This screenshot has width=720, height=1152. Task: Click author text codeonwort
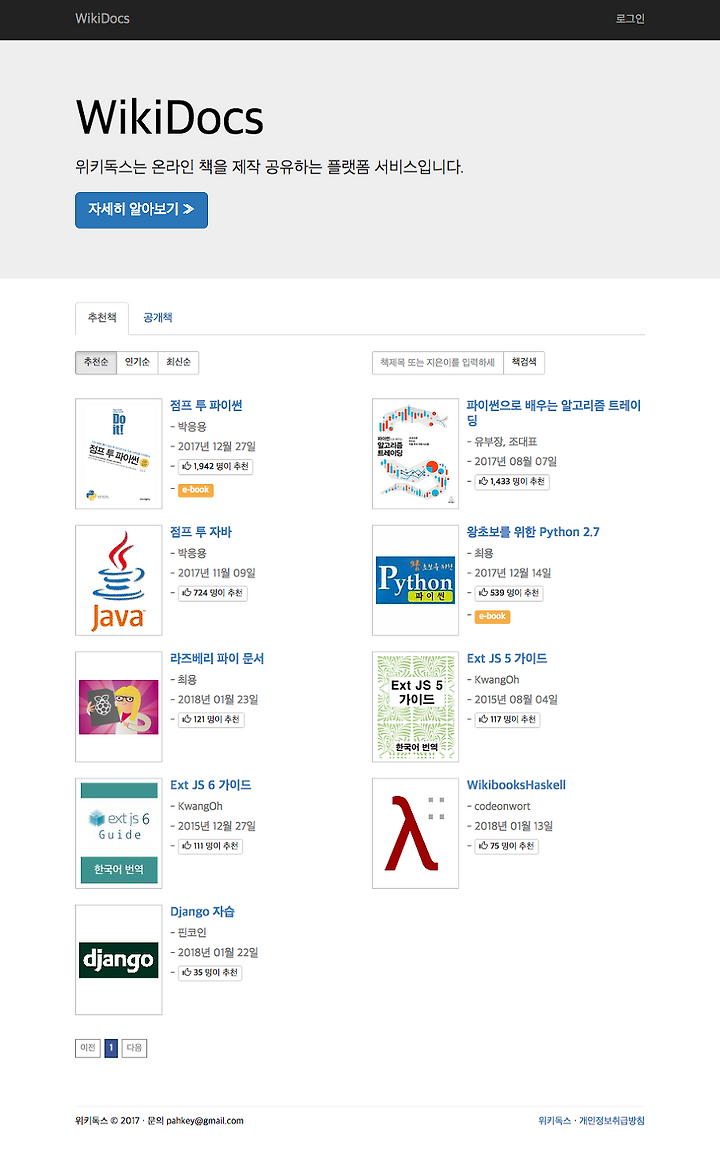503,807
